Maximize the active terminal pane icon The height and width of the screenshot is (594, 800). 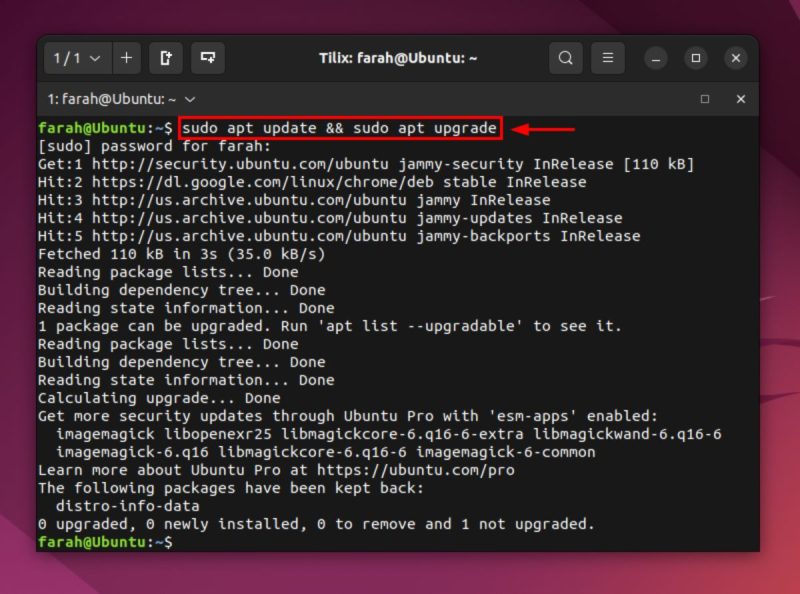tap(706, 100)
